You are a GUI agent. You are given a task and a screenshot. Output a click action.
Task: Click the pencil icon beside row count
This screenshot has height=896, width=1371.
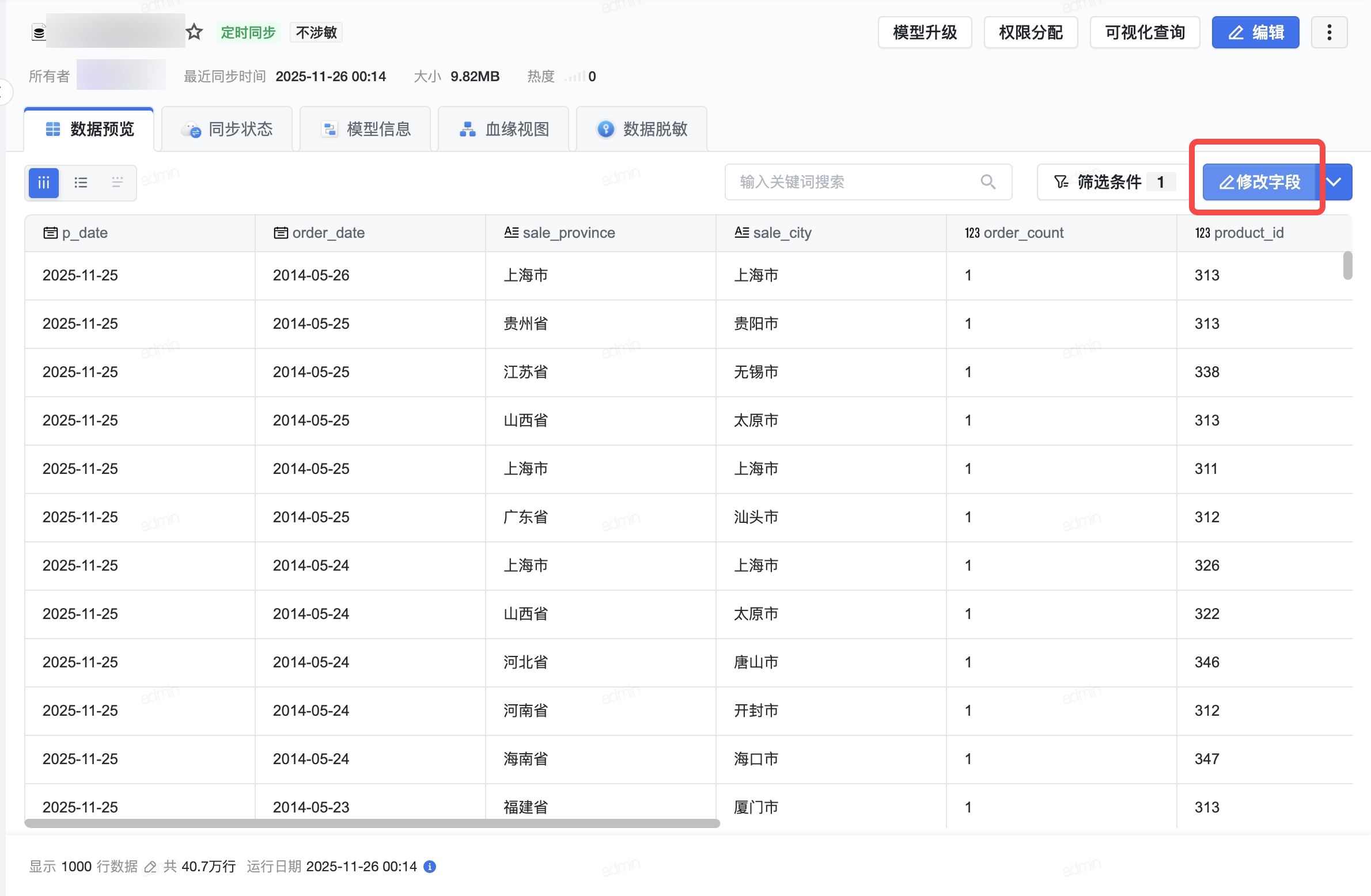pos(150,867)
